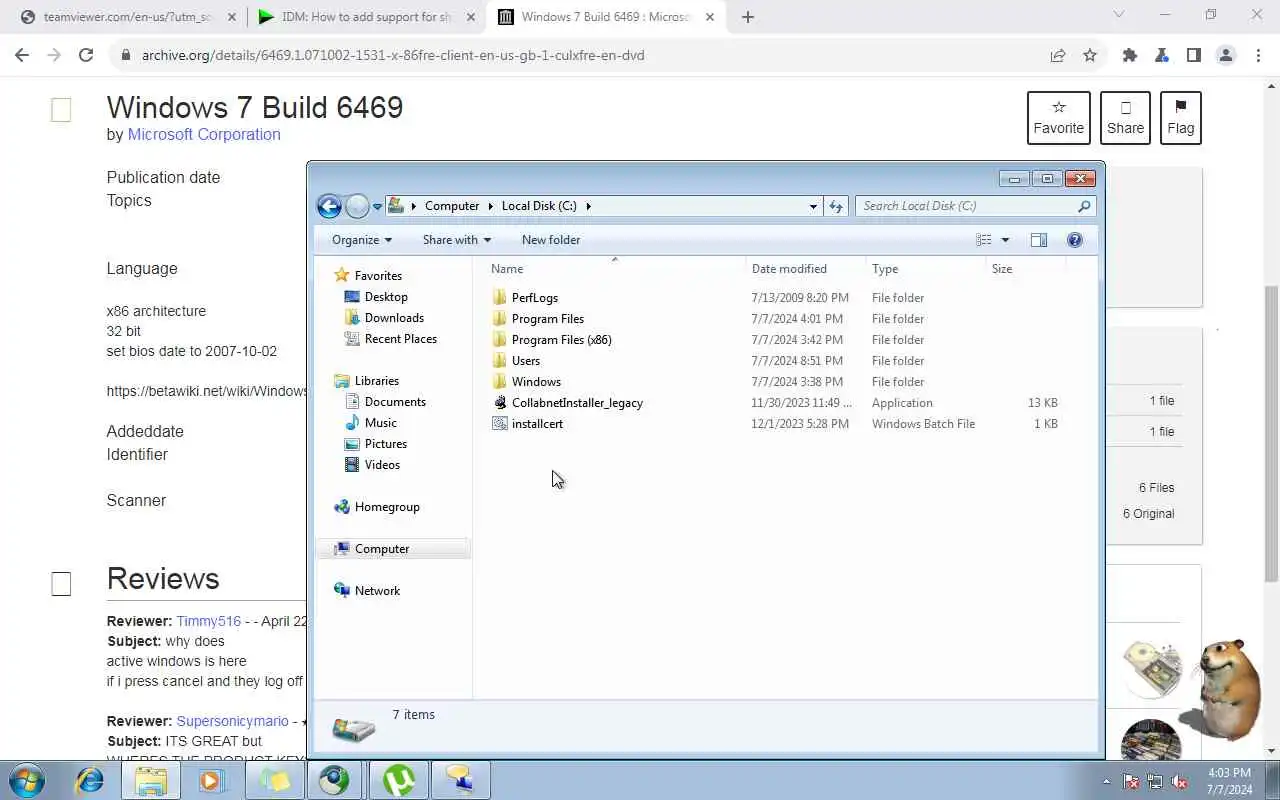Viewport: 1280px width, 800px height.
Task: Click the Favorite button on archive page
Action: 1059,117
